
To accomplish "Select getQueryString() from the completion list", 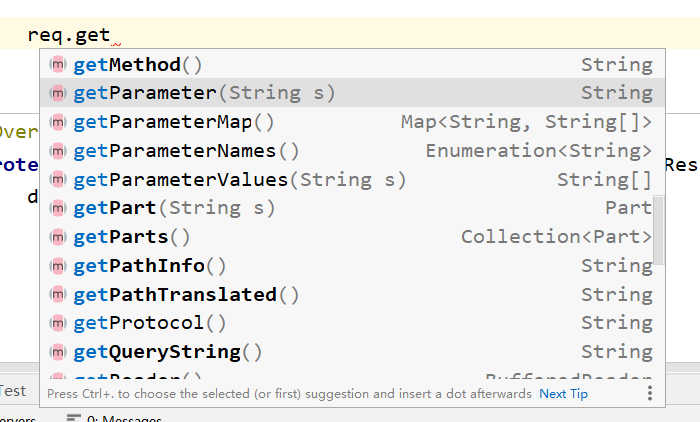I will (x=168, y=352).
